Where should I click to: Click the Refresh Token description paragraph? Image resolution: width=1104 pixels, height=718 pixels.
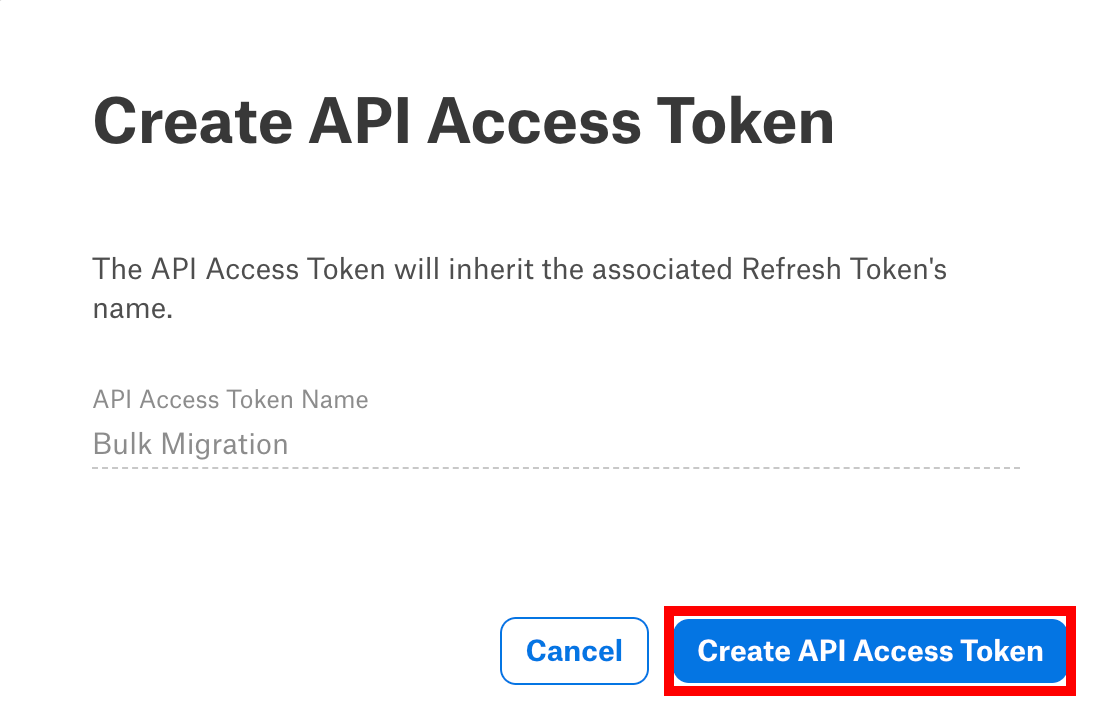click(x=520, y=289)
